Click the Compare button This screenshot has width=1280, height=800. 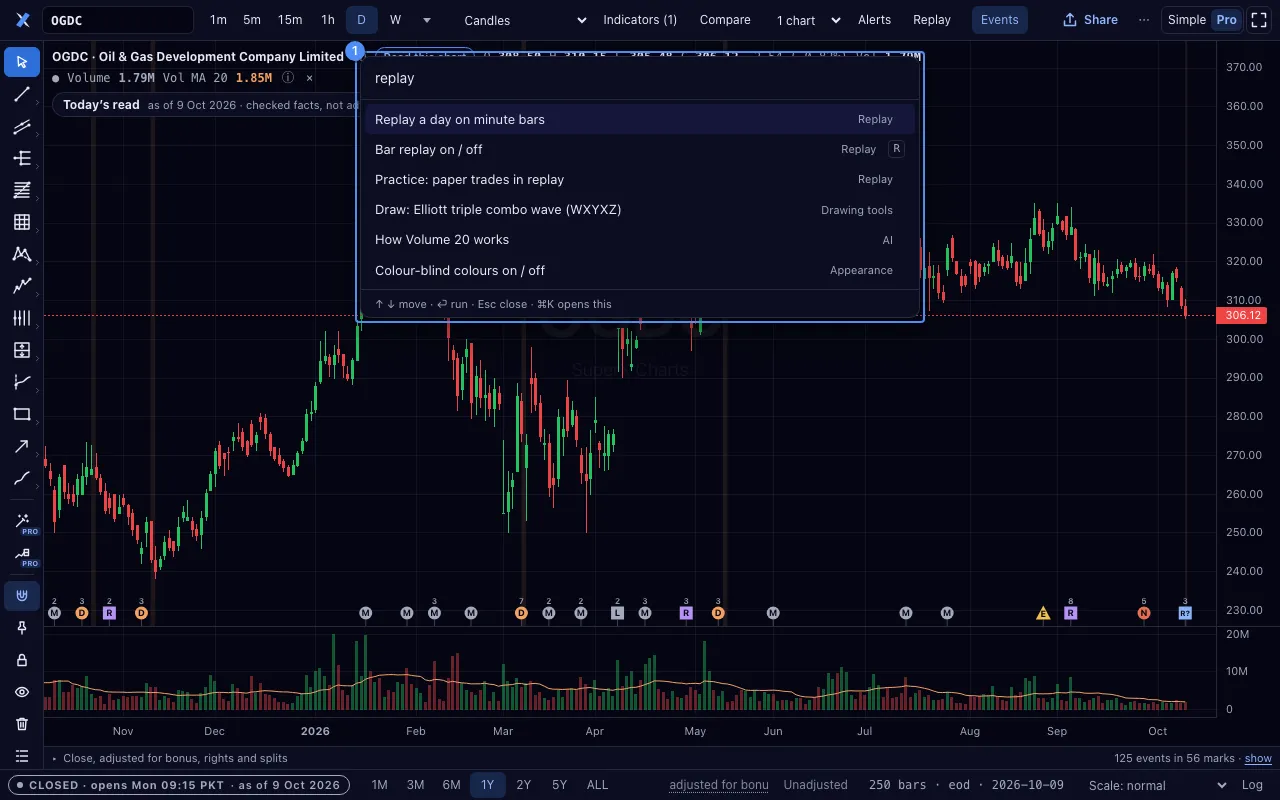pyautogui.click(x=725, y=20)
